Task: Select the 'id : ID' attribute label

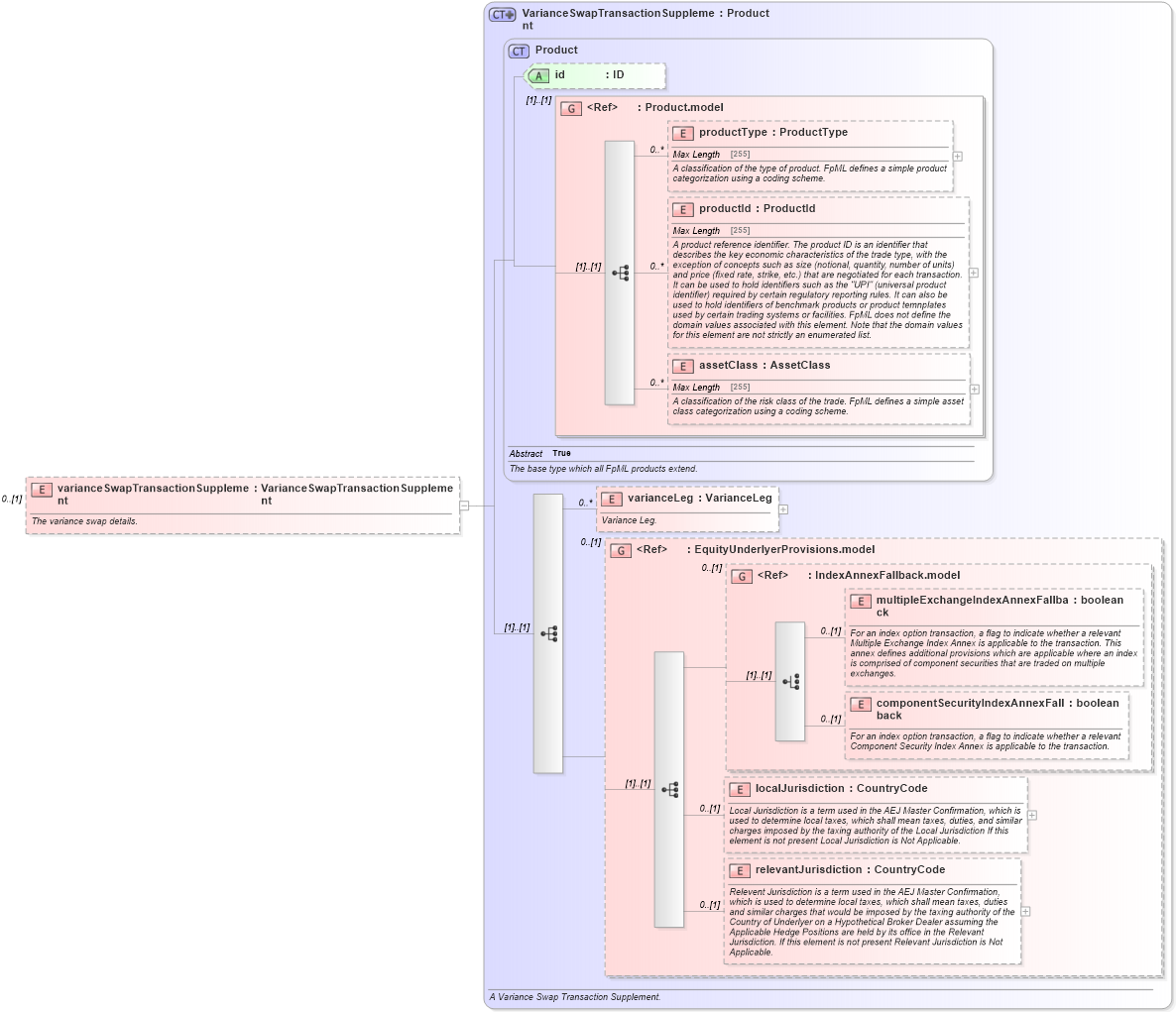Action: click(590, 75)
